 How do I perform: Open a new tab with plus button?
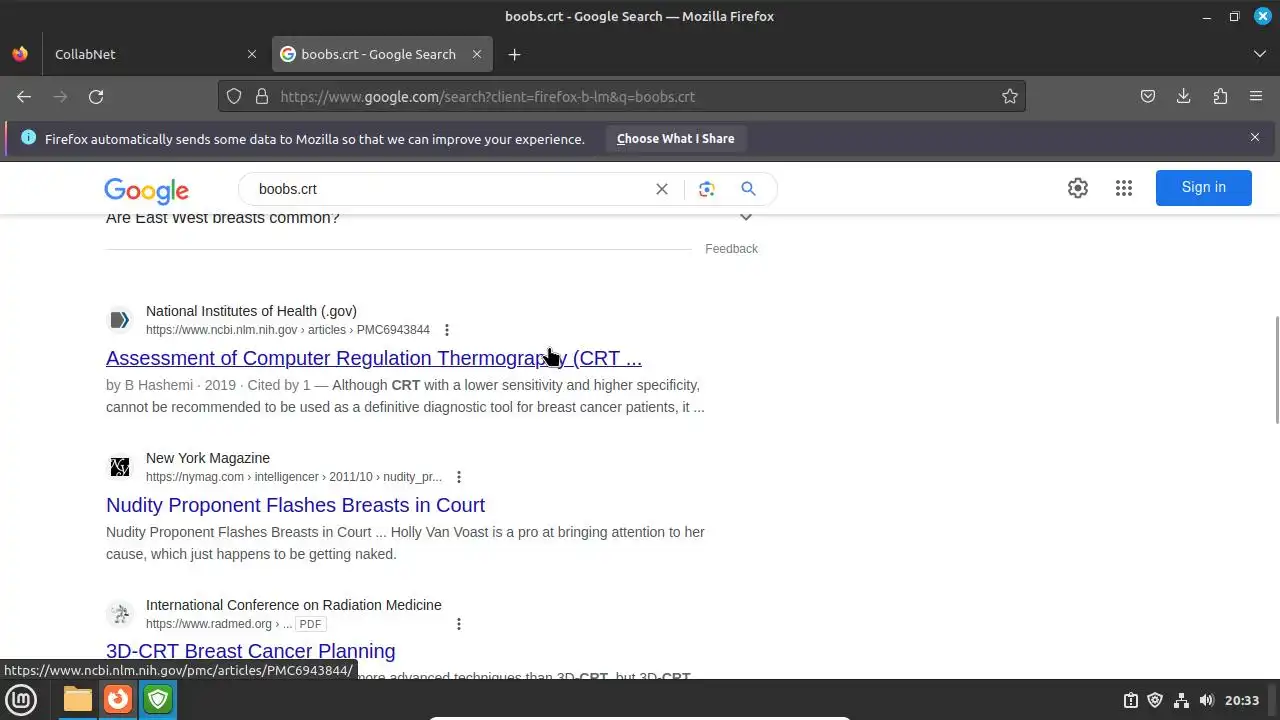(x=514, y=54)
